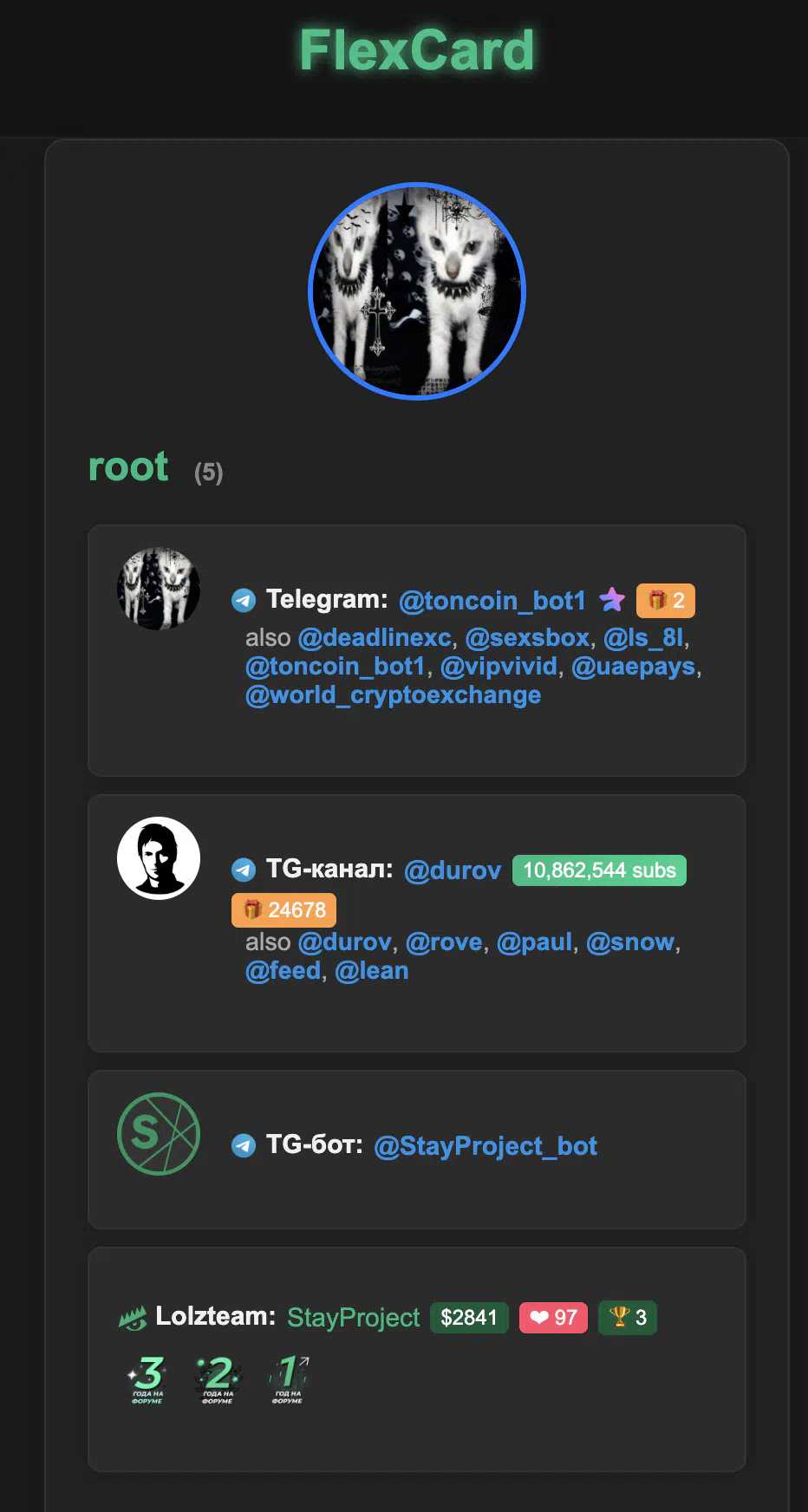Click the green StayProject bot logo
808x1512 pixels.
tap(159, 1134)
